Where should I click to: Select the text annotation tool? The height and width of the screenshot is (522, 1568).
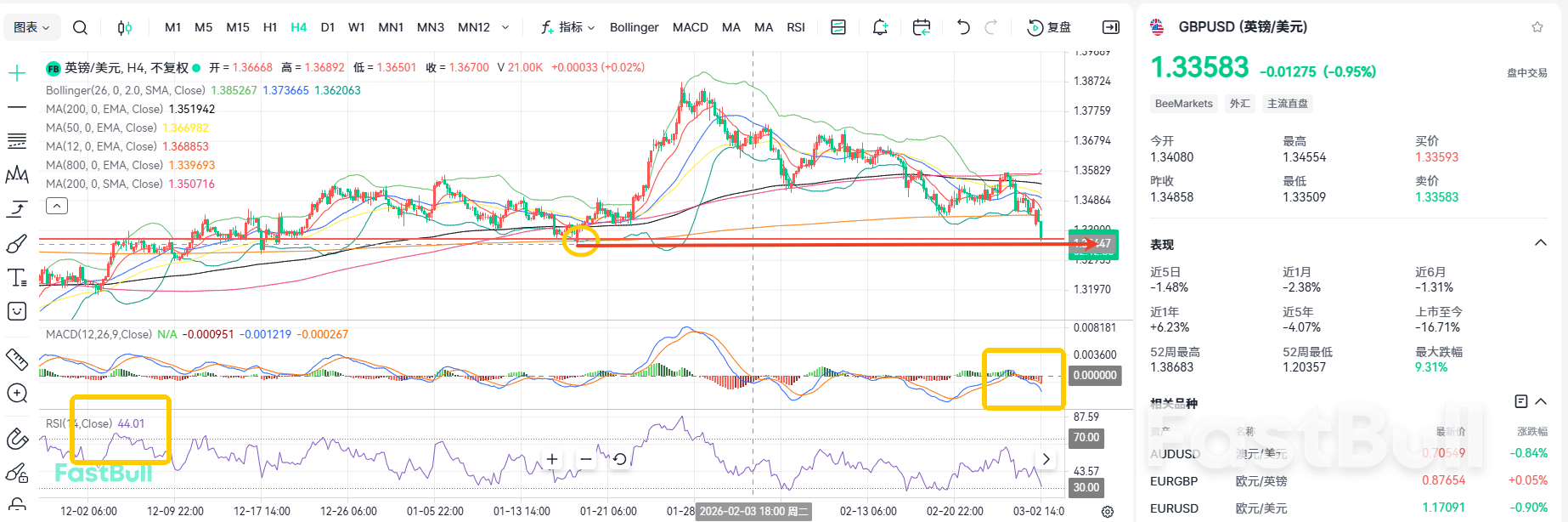point(17,278)
